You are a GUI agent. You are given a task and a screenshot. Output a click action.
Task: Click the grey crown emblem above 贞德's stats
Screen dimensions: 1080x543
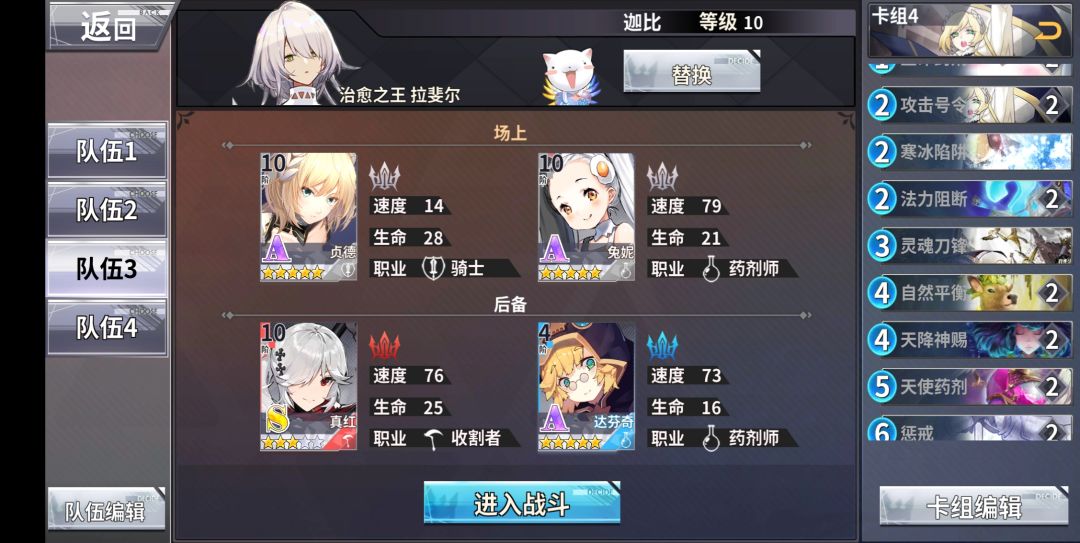click(384, 176)
